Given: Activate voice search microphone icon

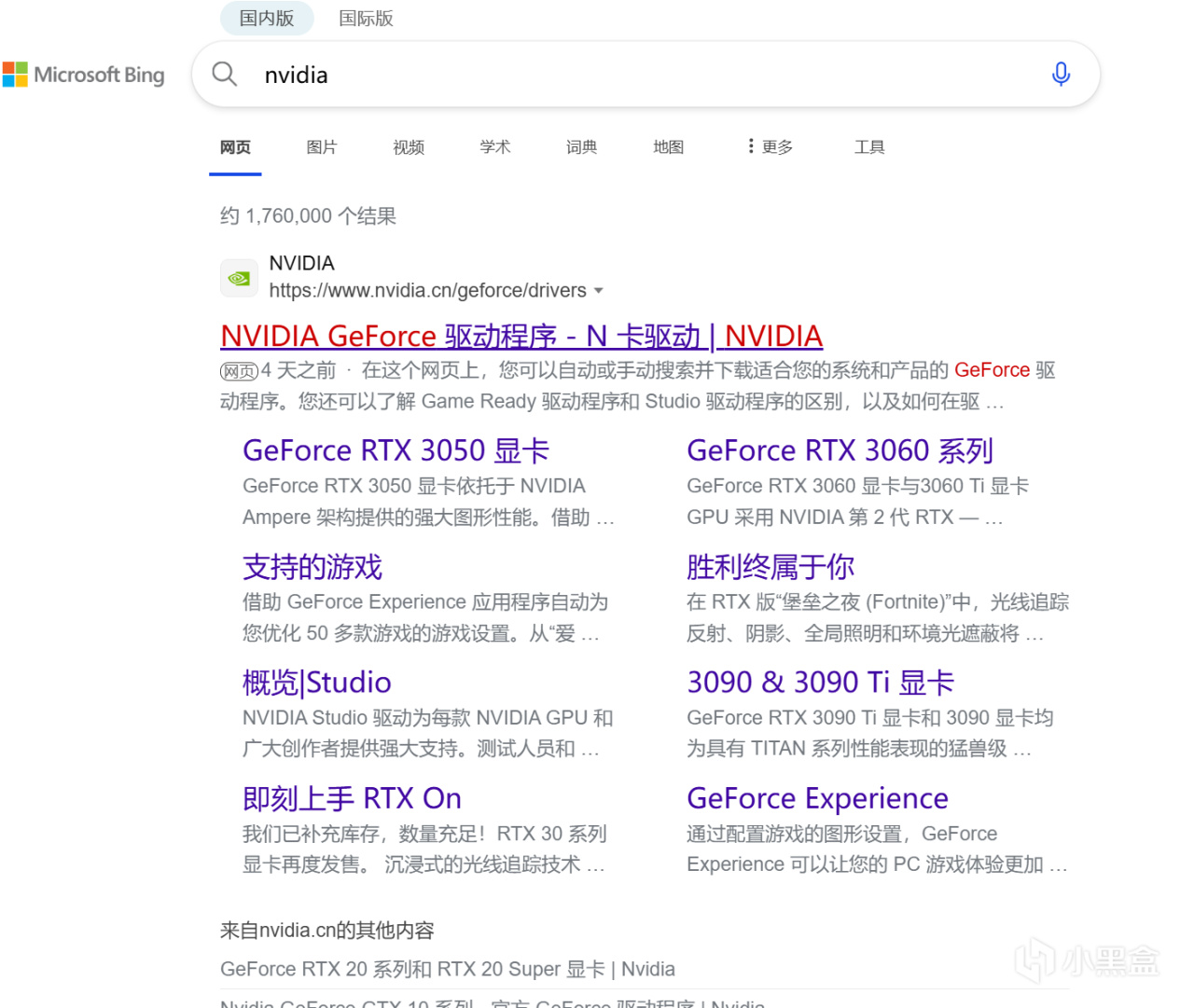Looking at the screenshot, I should (x=1061, y=74).
